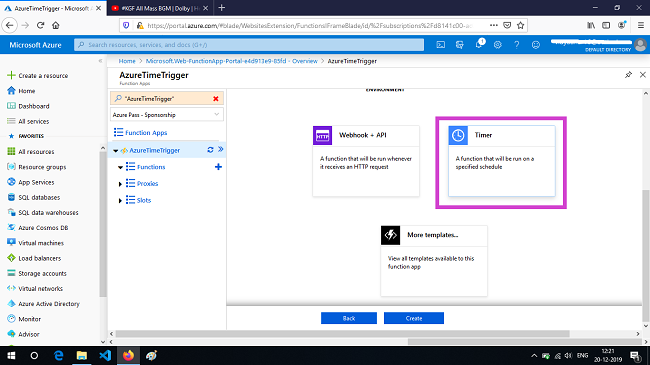This screenshot has width=650, height=365.
Task: Select Functions in the tree
Action: pyautogui.click(x=151, y=167)
